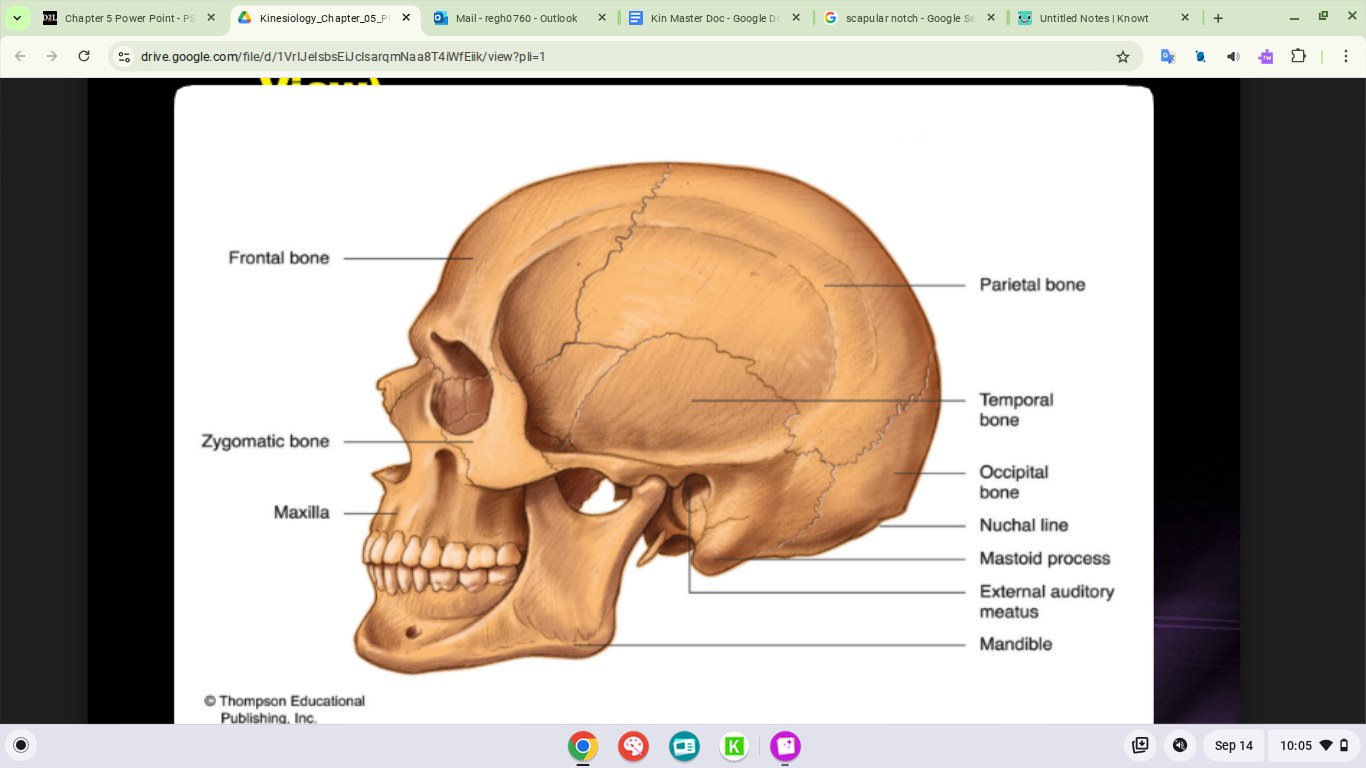1366x768 pixels.
Task: View site information icon in address bar
Action: [123, 57]
